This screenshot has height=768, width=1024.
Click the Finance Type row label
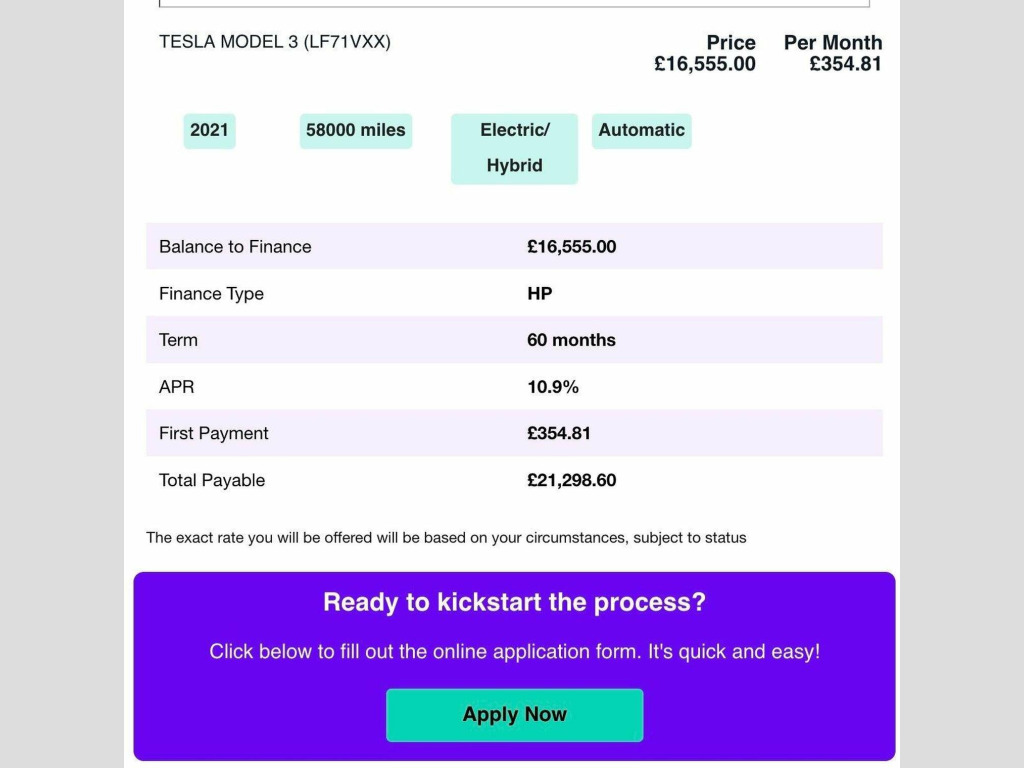211,294
